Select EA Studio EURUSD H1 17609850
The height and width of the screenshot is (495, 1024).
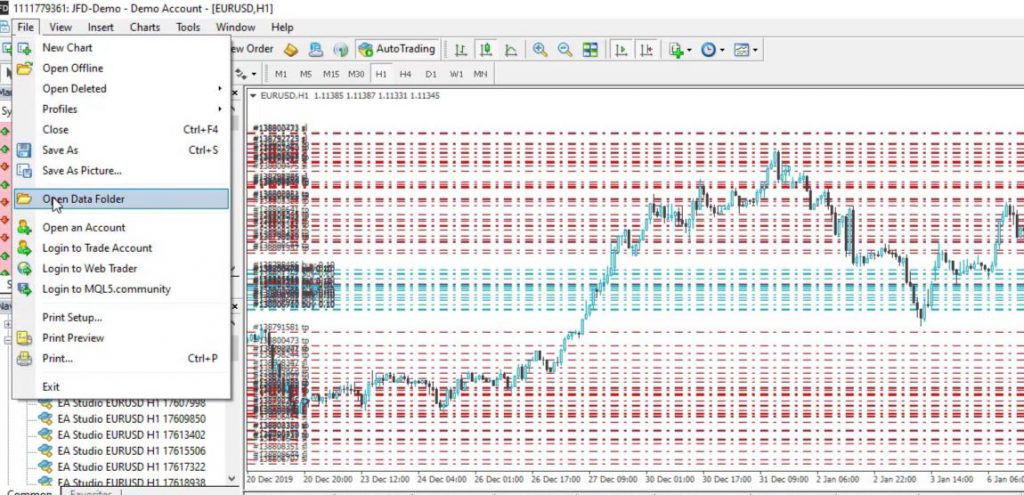pos(131,419)
